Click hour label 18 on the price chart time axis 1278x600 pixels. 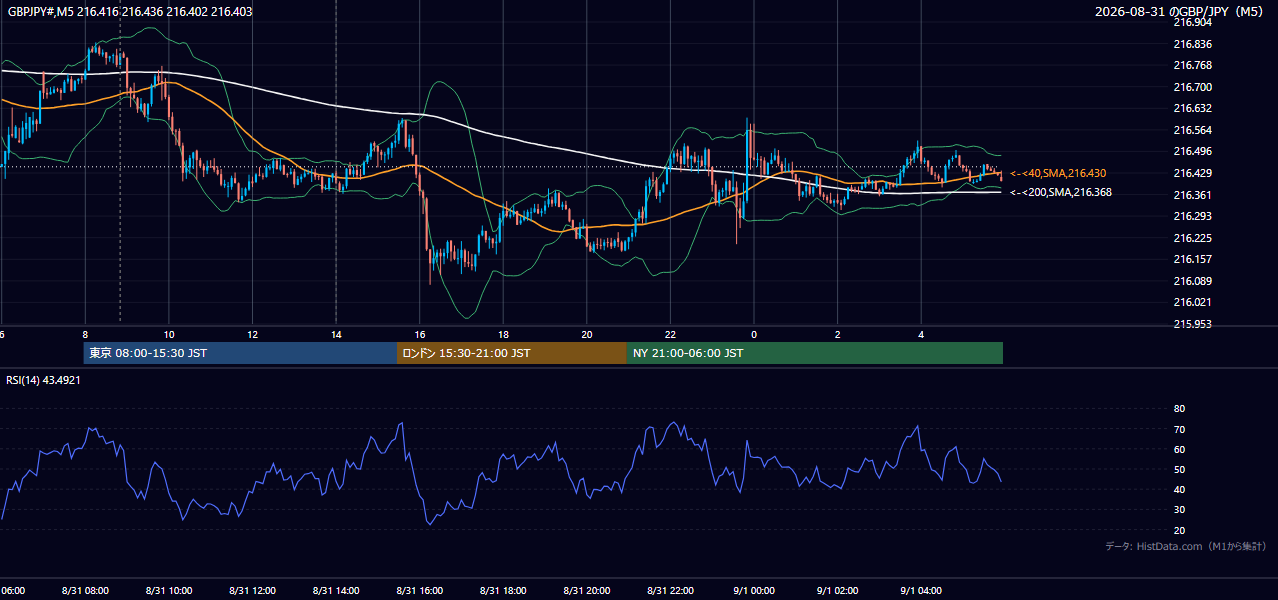point(503,334)
